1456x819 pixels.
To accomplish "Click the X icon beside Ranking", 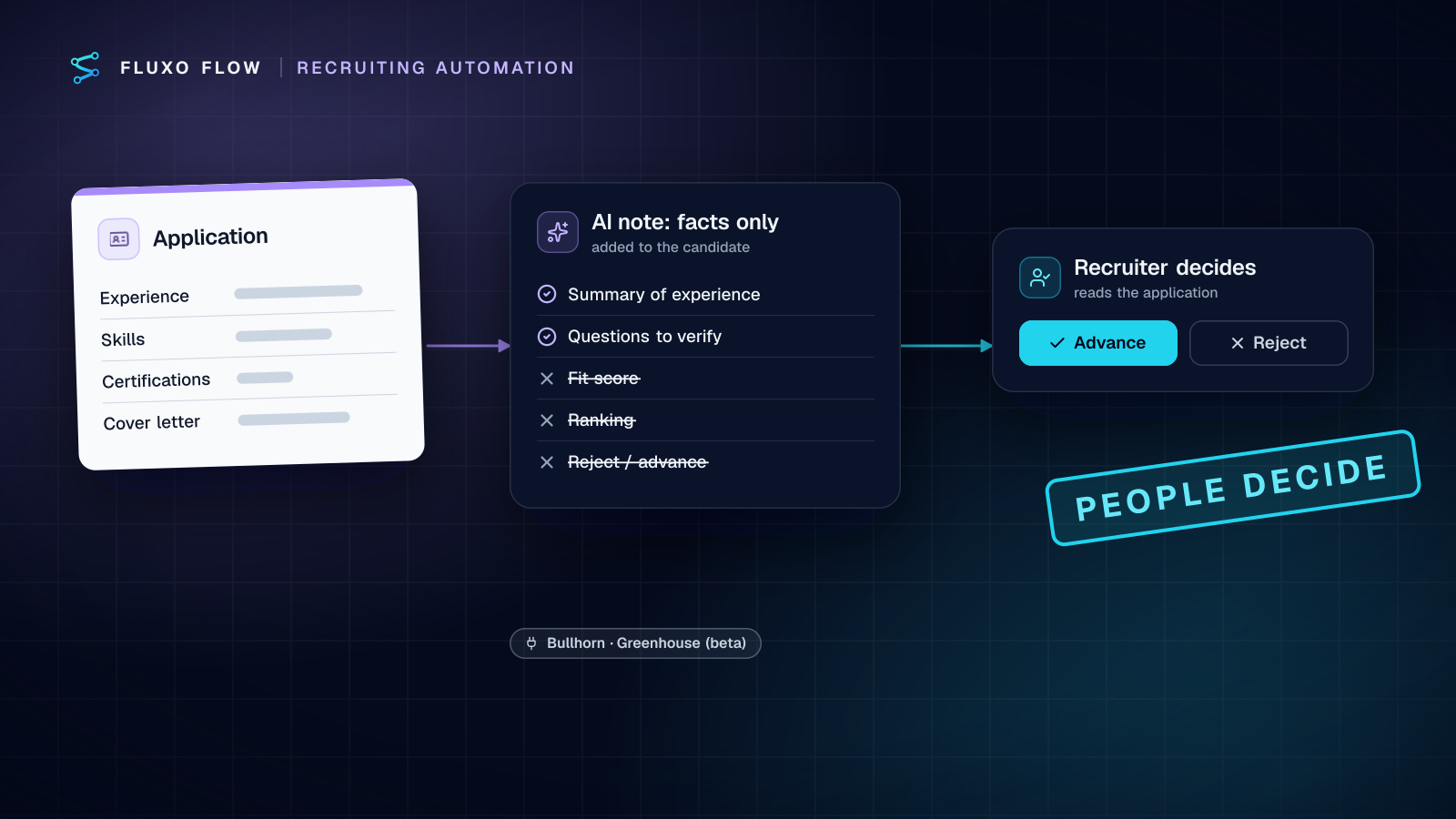I will click(547, 420).
